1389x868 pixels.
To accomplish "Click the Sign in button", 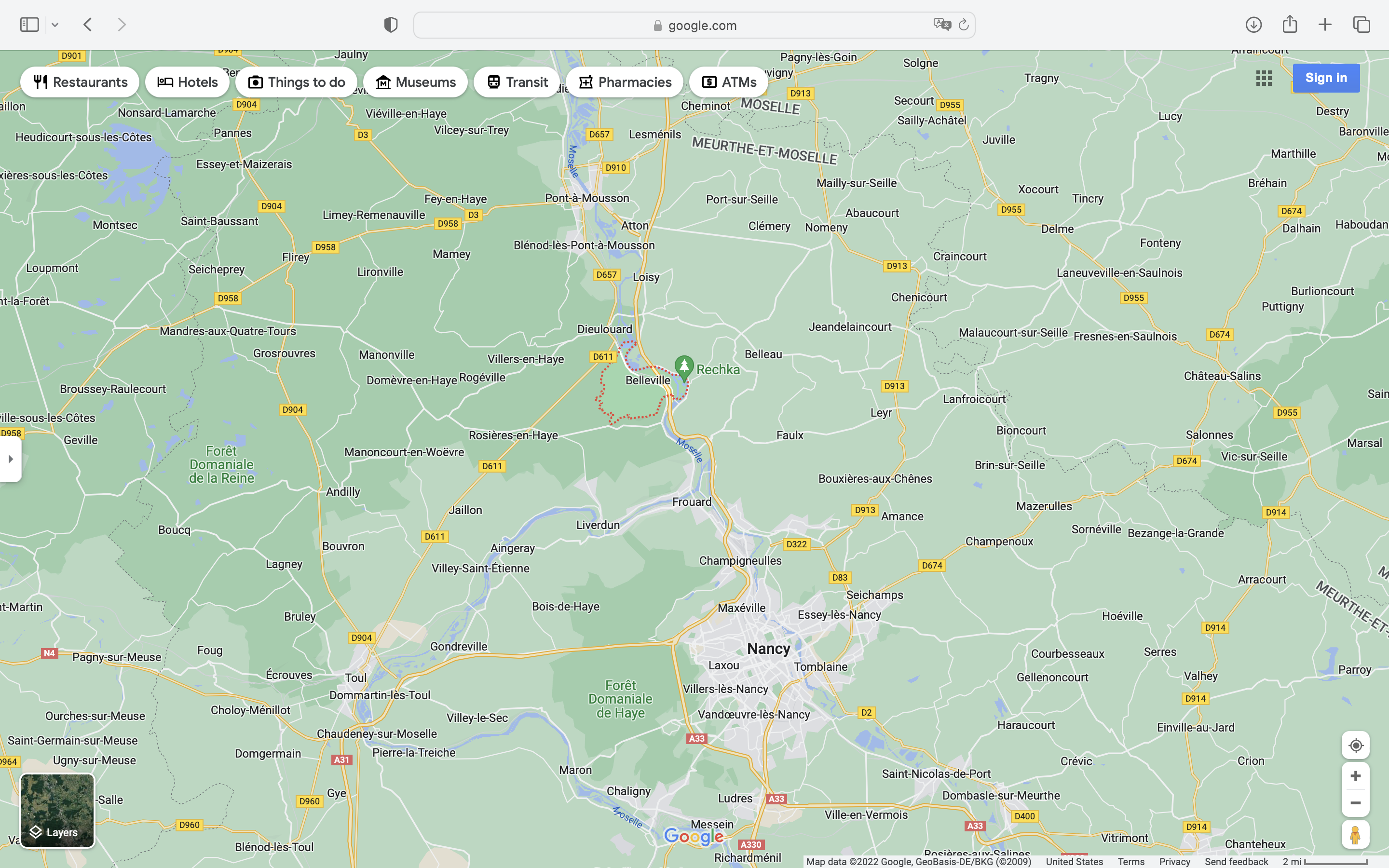I will pos(1326,78).
